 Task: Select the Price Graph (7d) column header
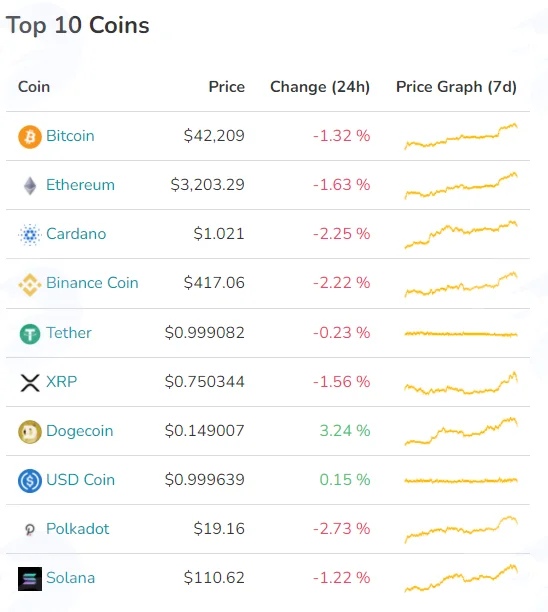click(x=456, y=87)
